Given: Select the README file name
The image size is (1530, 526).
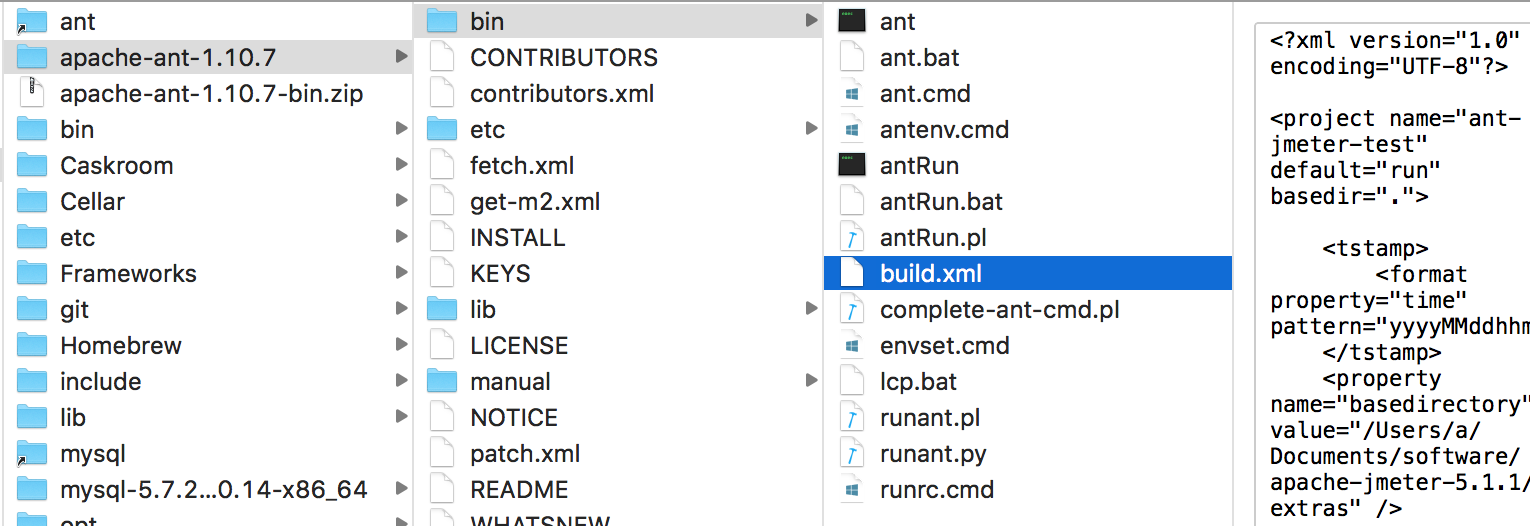Looking at the screenshot, I should 519,489.
